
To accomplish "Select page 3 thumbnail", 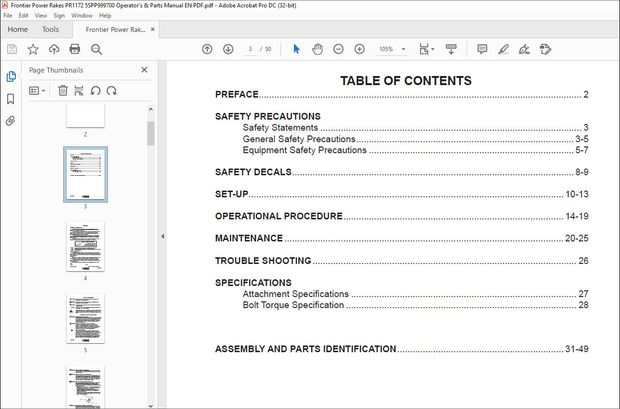I will point(85,174).
